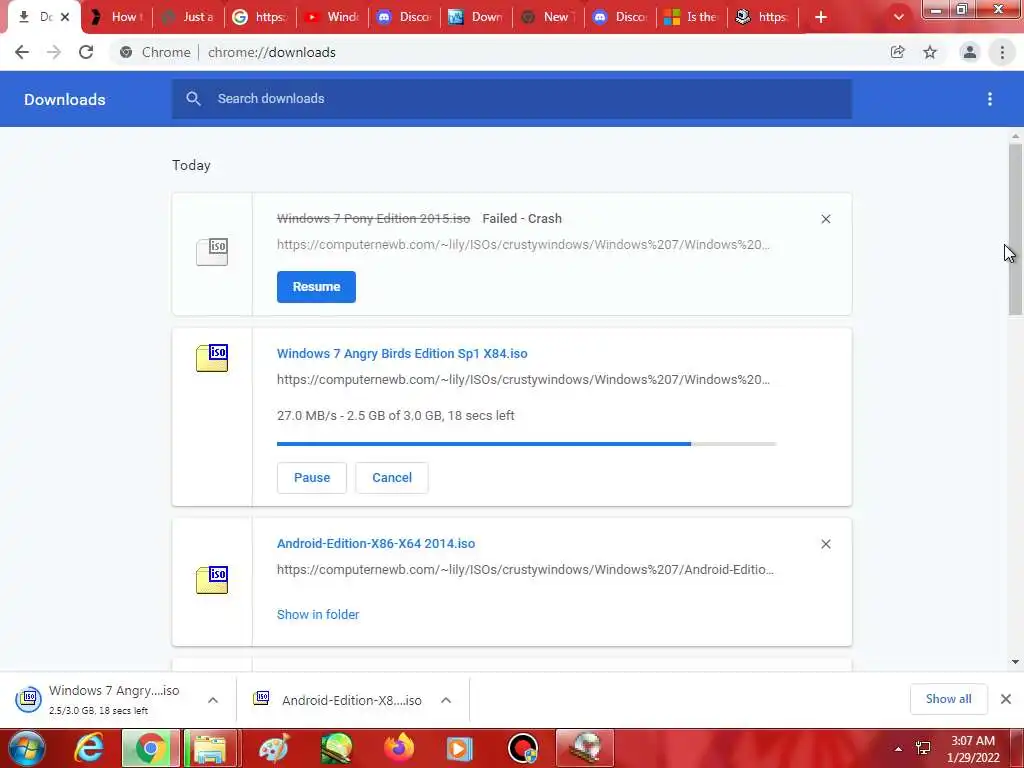This screenshot has height=768, width=1024.
Task: Close the bottom download shelf
Action: coord(1006,699)
